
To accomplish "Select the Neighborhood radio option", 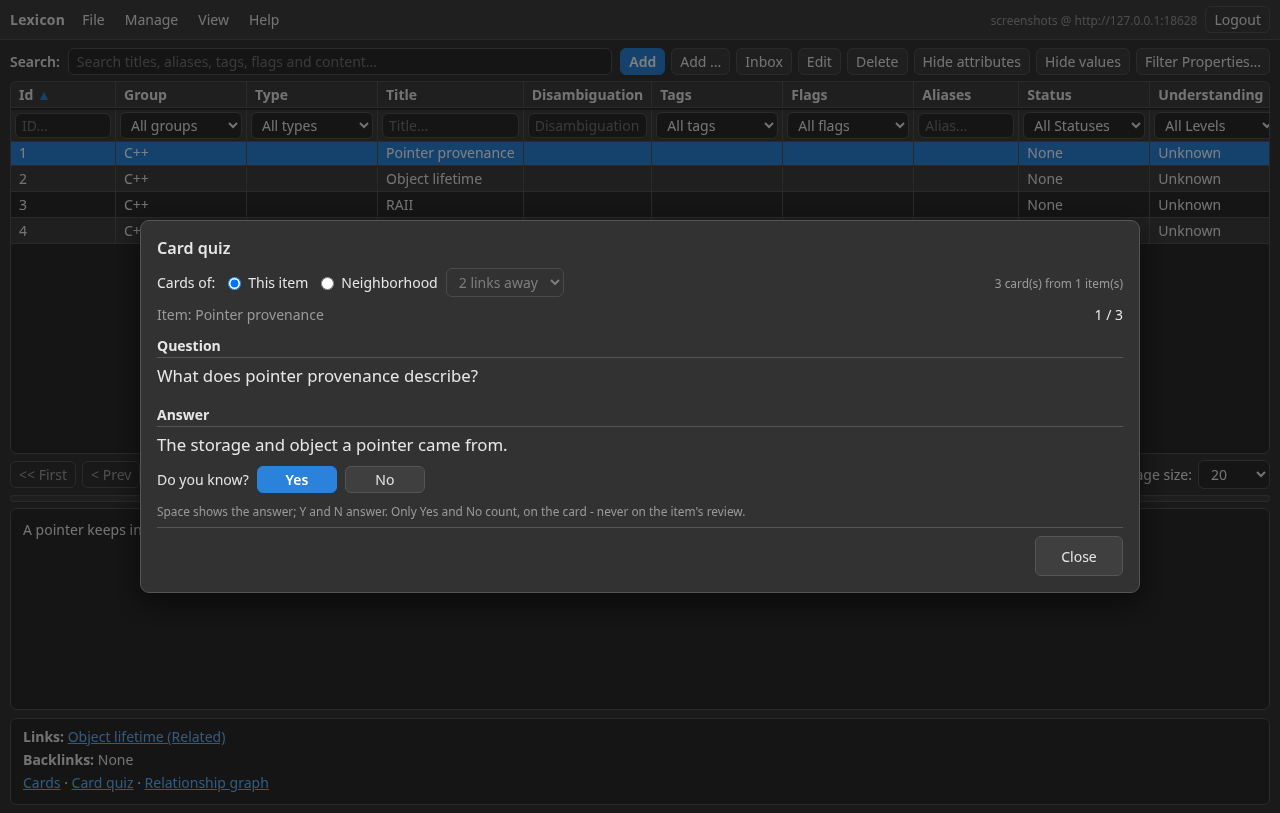I will coord(327,283).
